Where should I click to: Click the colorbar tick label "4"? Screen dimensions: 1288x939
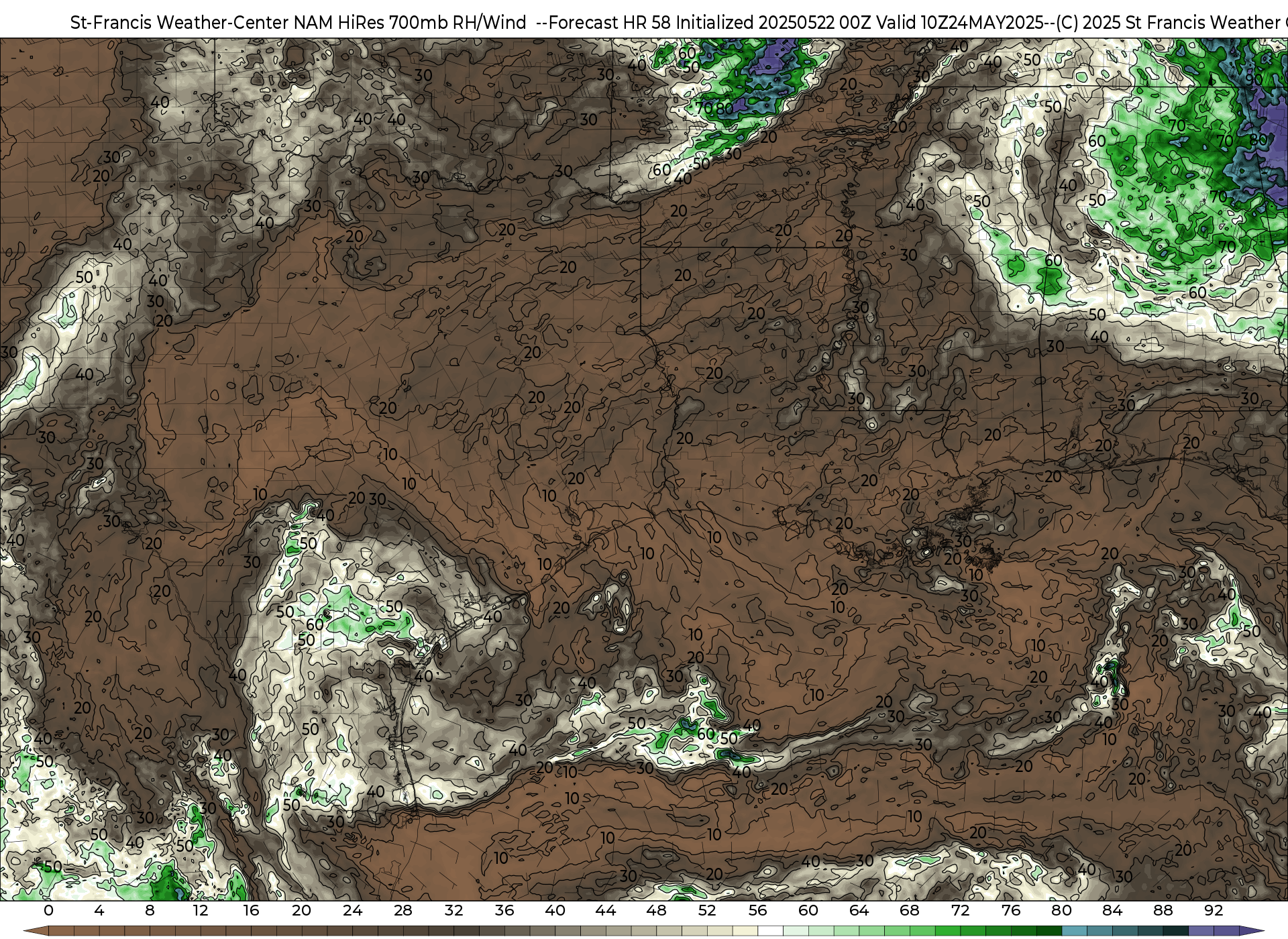[x=99, y=910]
